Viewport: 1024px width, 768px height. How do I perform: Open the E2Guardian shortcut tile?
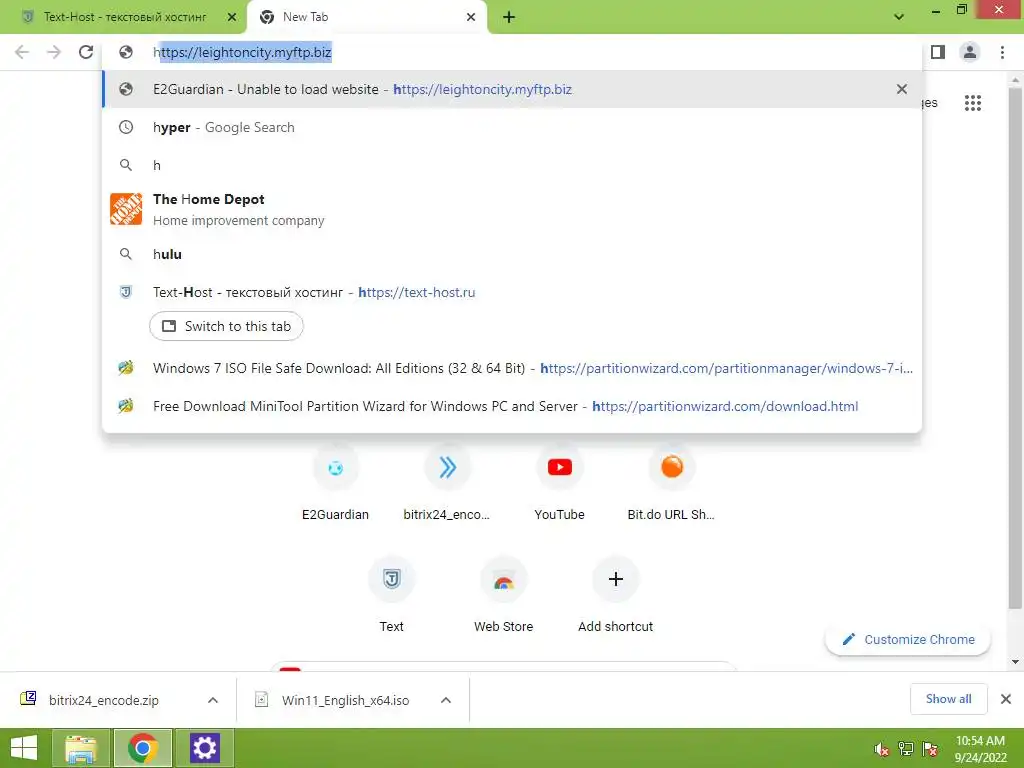coord(335,483)
